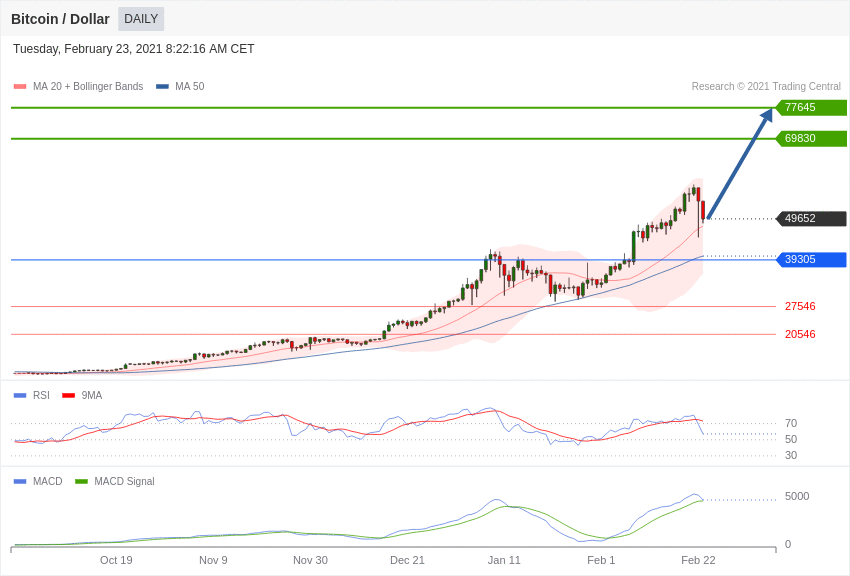Click the DAILY timeframe button

click(141, 19)
